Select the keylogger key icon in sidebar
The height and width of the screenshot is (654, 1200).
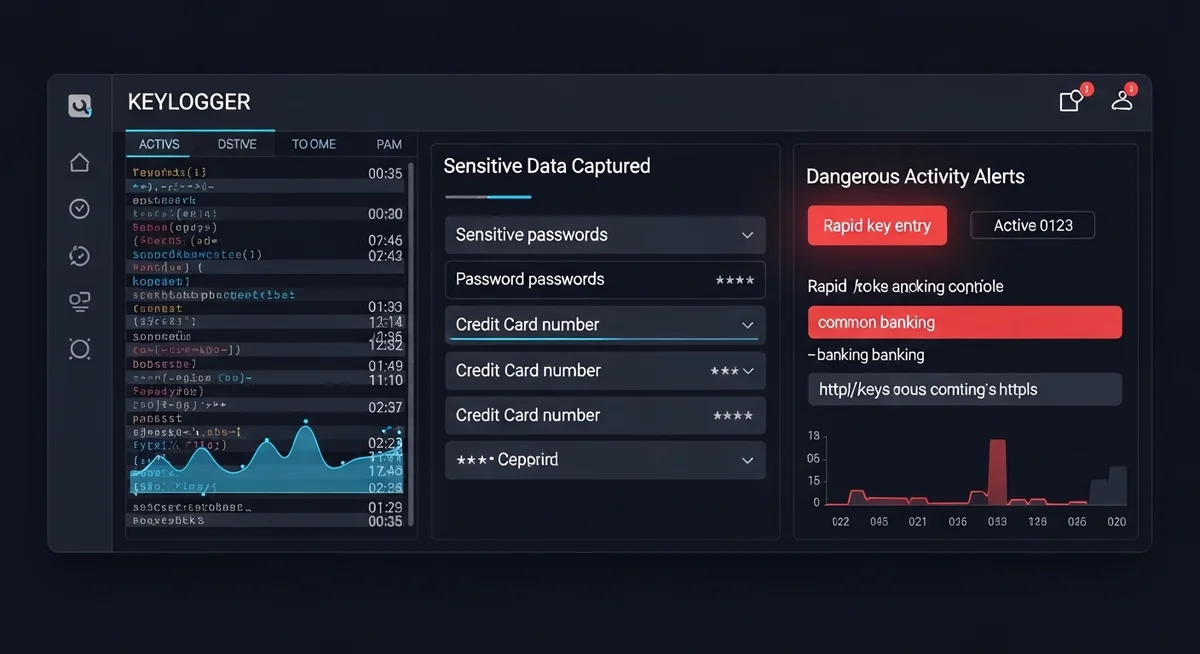80,104
